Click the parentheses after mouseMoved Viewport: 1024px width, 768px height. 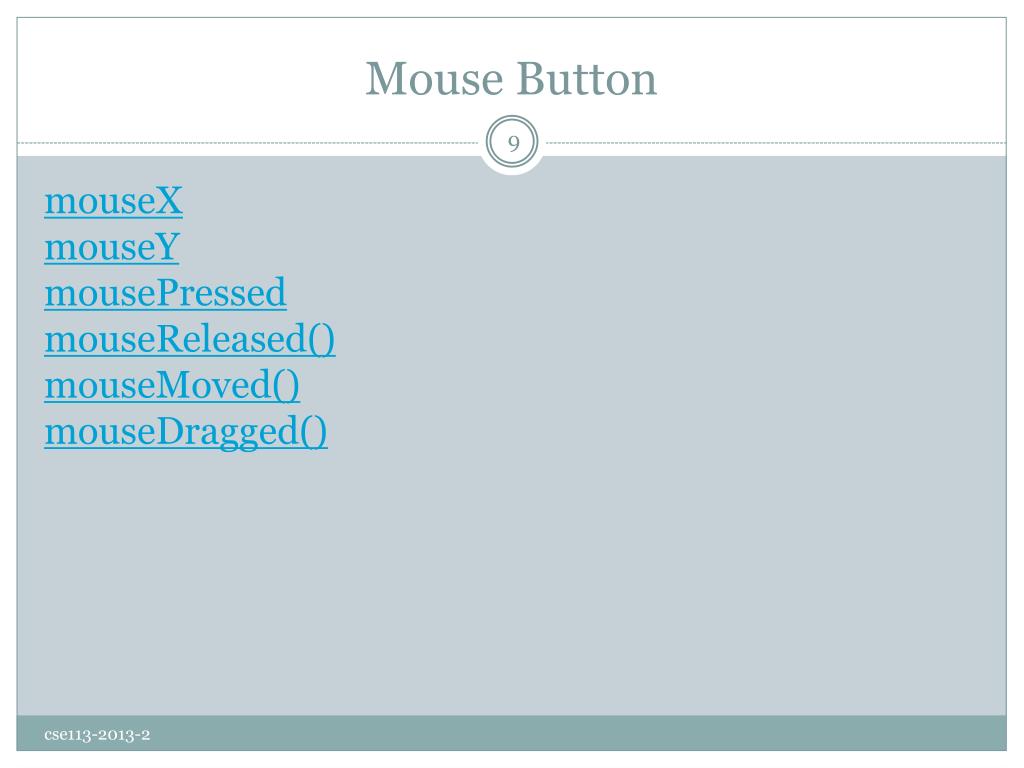[286, 385]
